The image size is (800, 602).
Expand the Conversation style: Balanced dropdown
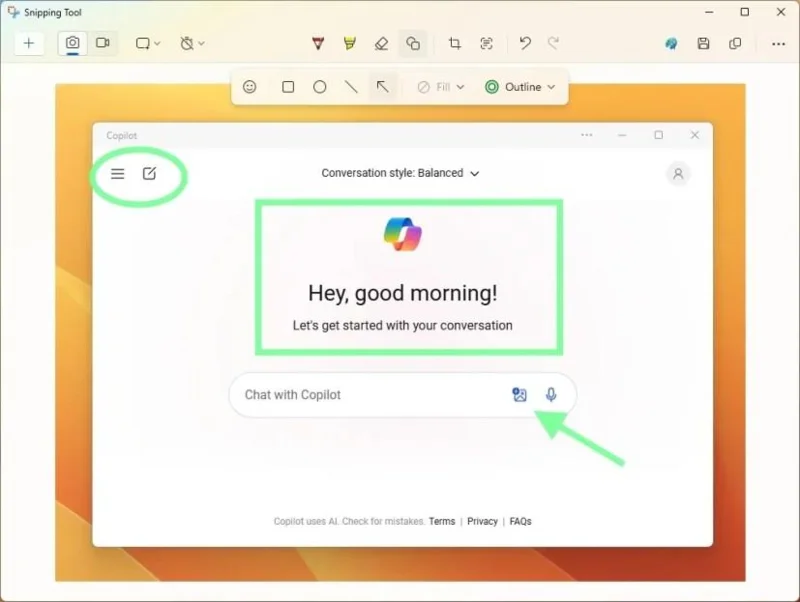400,173
